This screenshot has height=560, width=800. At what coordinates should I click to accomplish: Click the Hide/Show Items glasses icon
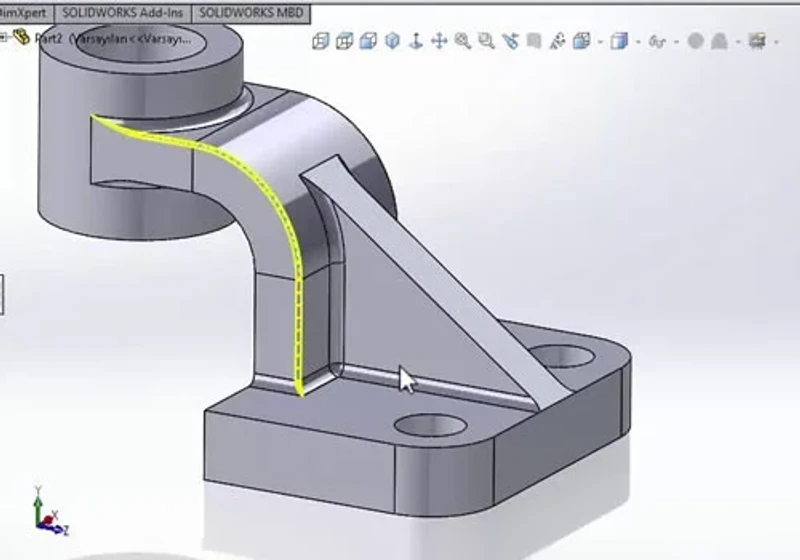(657, 41)
